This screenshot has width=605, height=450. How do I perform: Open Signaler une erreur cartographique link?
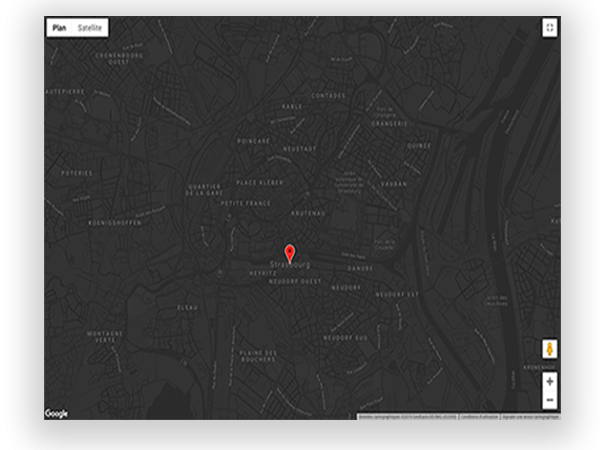pyautogui.click(x=530, y=417)
